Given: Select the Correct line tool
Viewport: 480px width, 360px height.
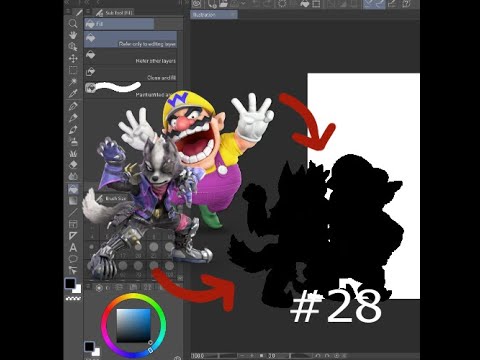Looking at the screenshot, I should point(73,270).
